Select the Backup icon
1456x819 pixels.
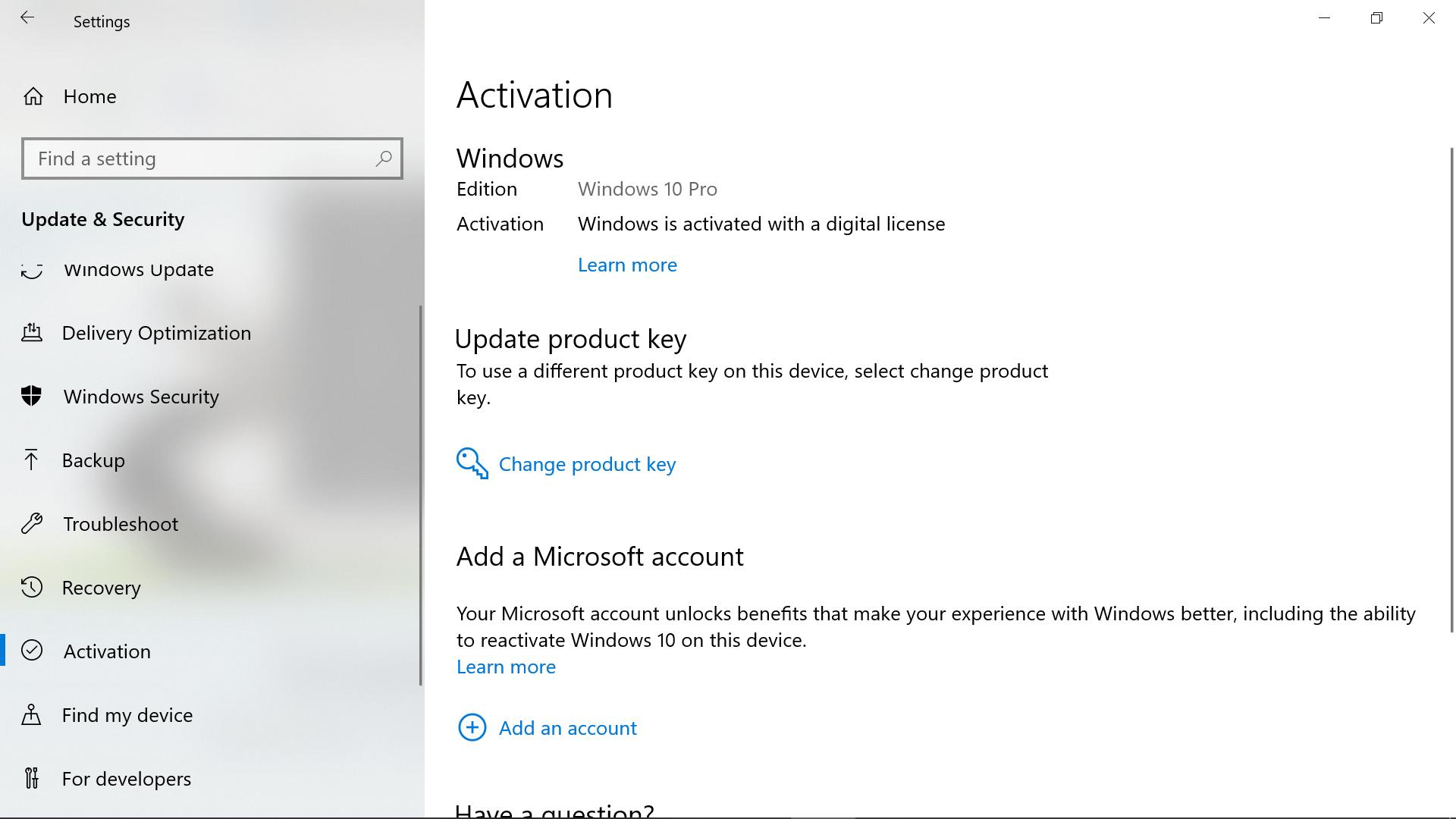[31, 460]
